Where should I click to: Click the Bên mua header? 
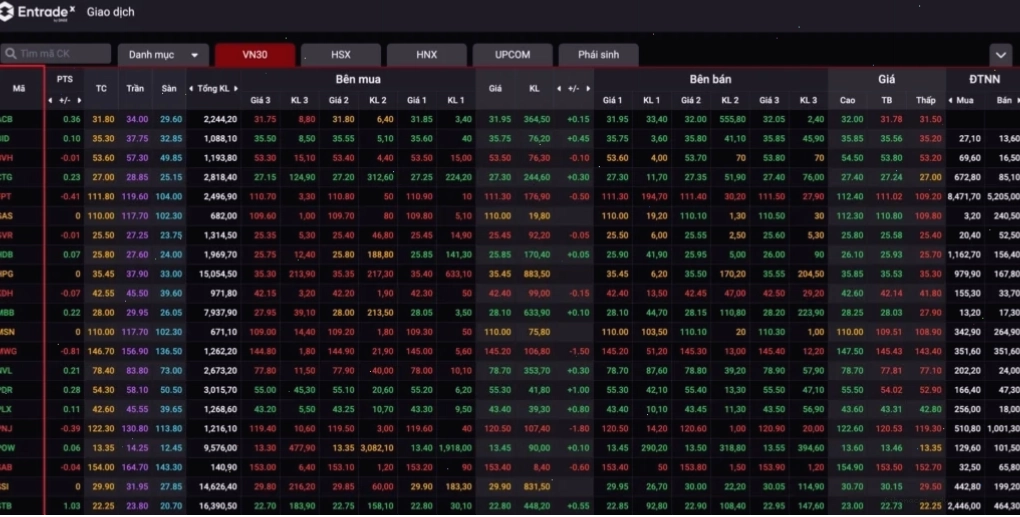(358, 79)
